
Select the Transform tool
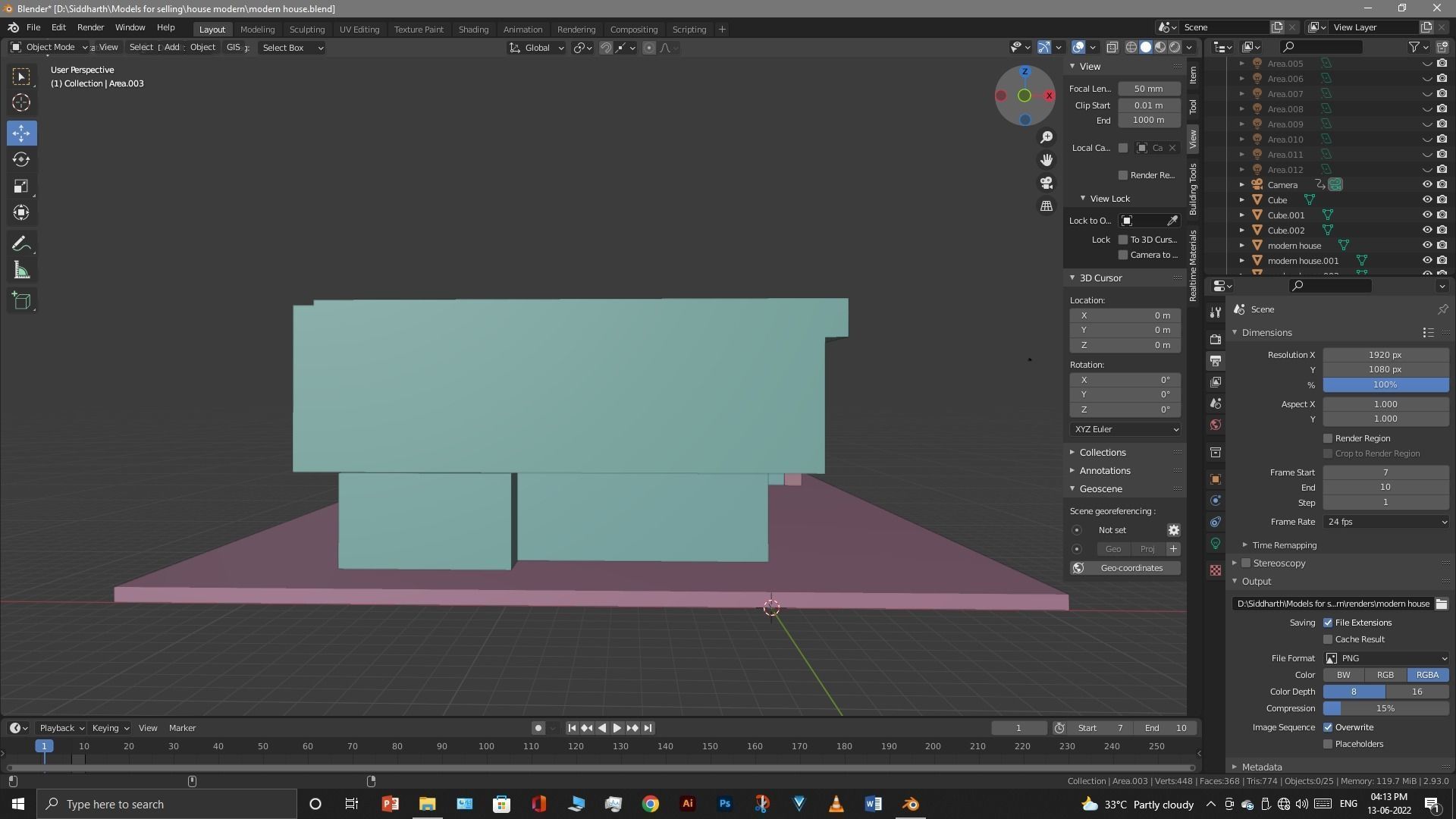(21, 213)
